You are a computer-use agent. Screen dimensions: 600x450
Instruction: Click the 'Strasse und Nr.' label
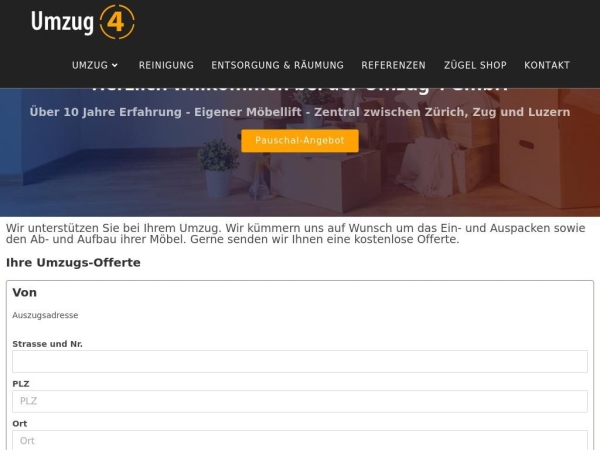pos(47,344)
